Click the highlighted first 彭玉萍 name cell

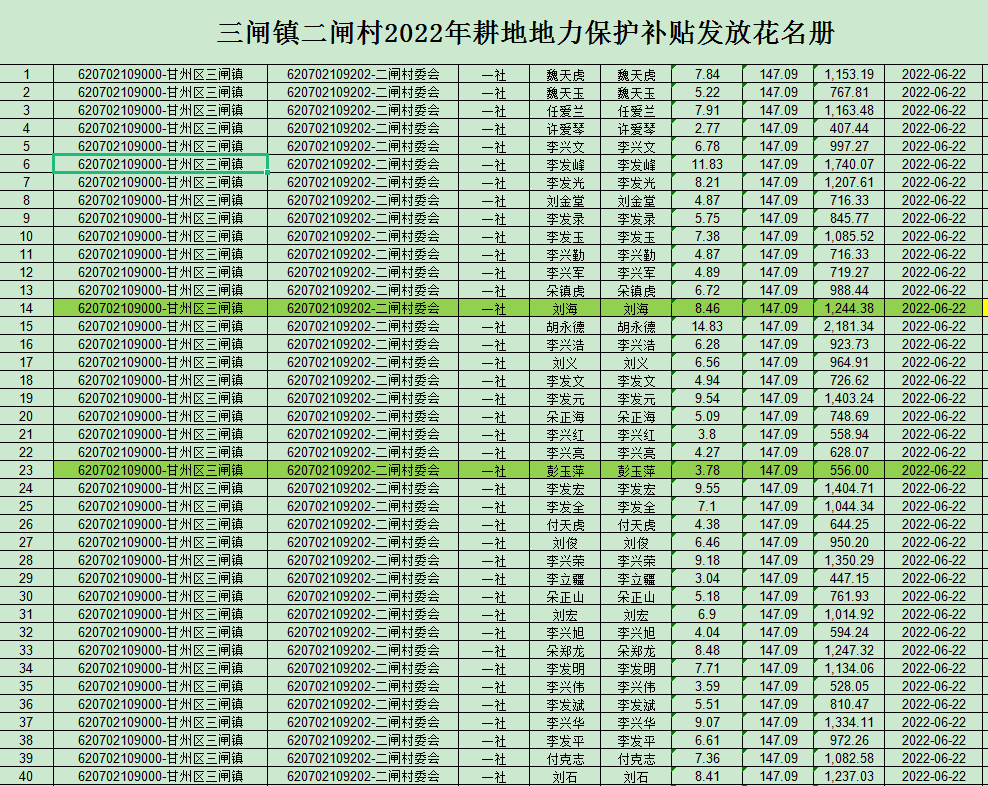tap(565, 470)
